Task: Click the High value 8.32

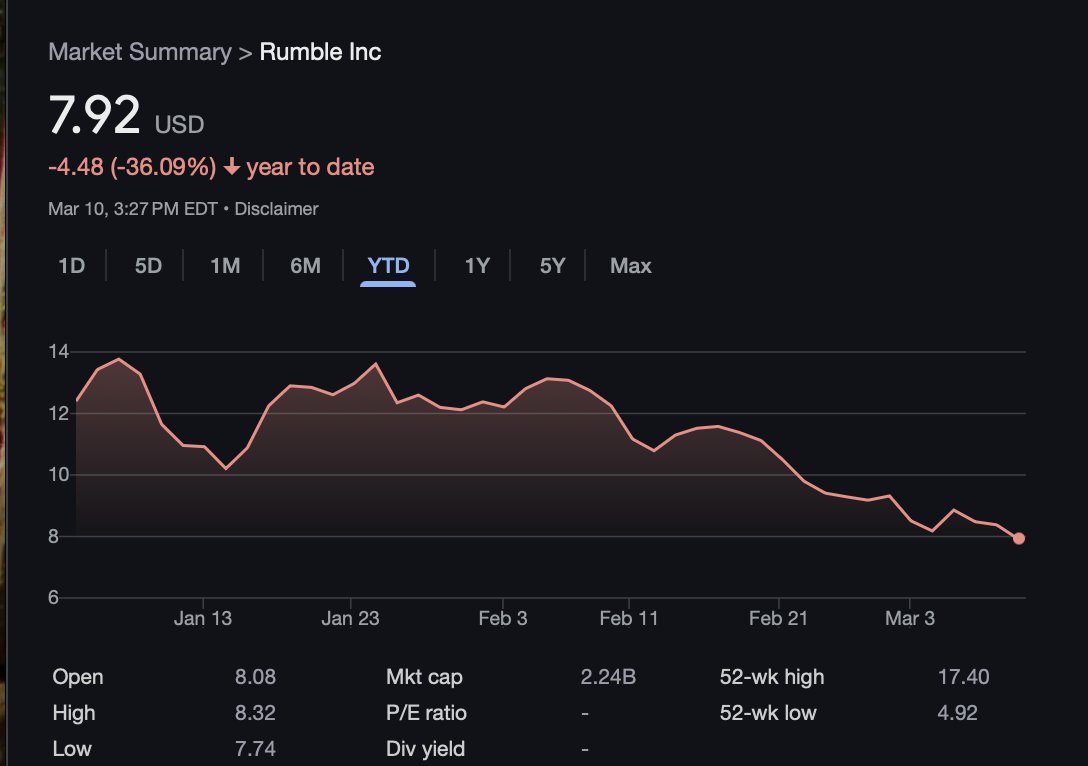Action: (255, 713)
